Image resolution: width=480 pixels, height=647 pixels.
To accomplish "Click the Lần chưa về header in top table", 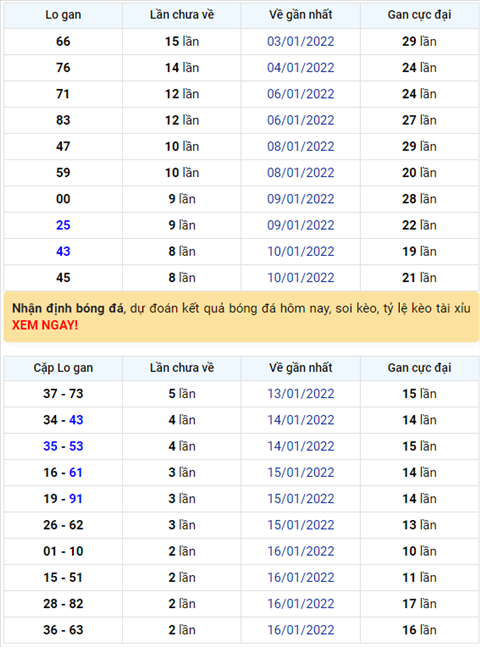I will click(182, 15).
